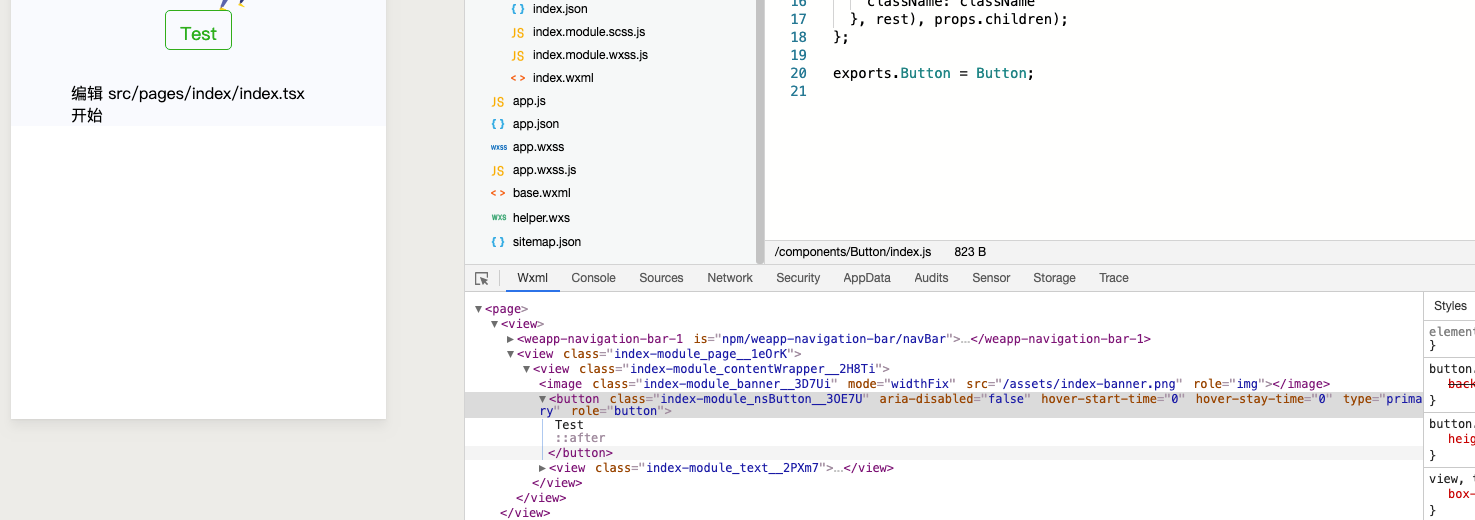This screenshot has width=1475, height=520.
Task: Click the wxss icon beside app.wxss
Action: (x=498, y=147)
